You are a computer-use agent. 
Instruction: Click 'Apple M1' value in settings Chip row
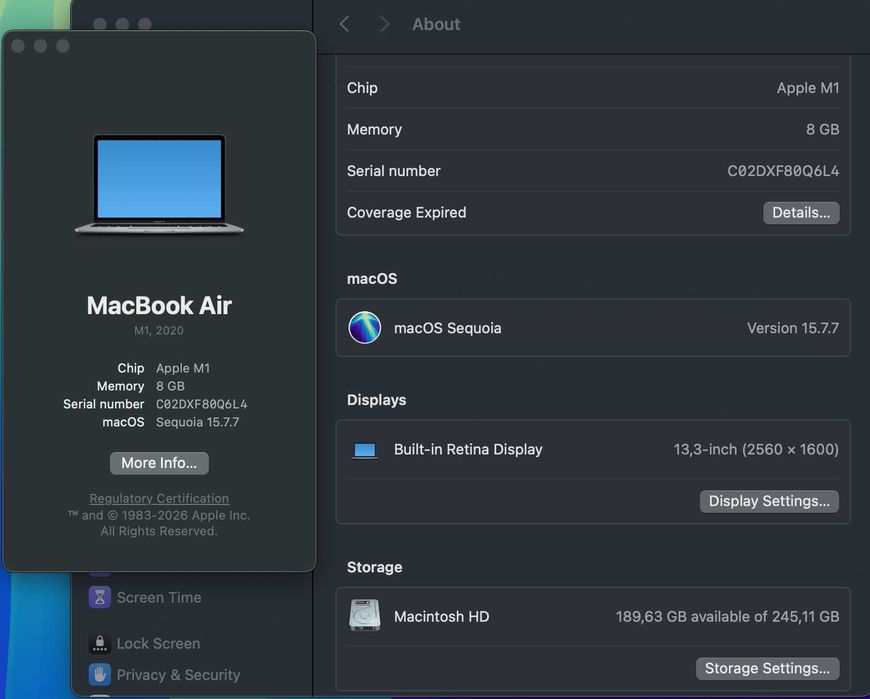coord(808,88)
